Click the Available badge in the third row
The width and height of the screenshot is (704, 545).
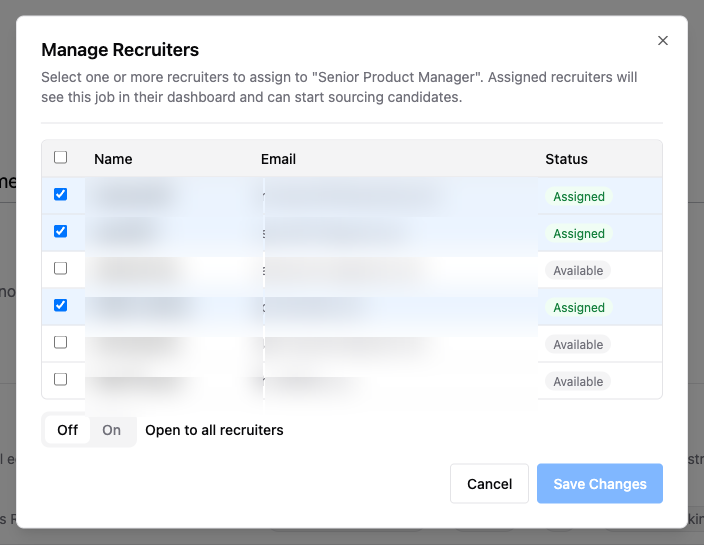tap(578, 271)
